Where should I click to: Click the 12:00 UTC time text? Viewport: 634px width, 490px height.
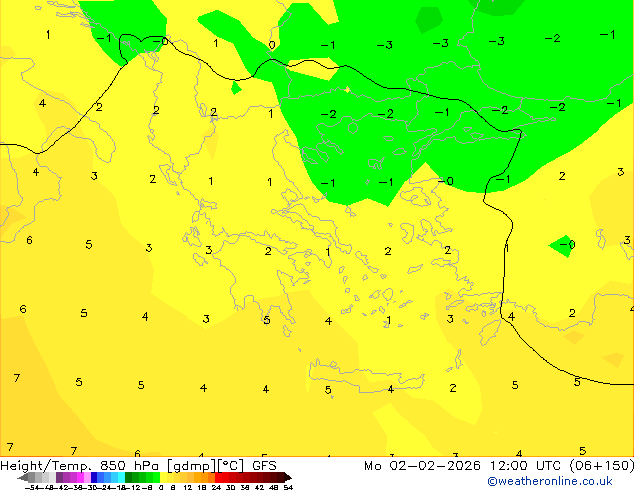[x=526, y=466]
